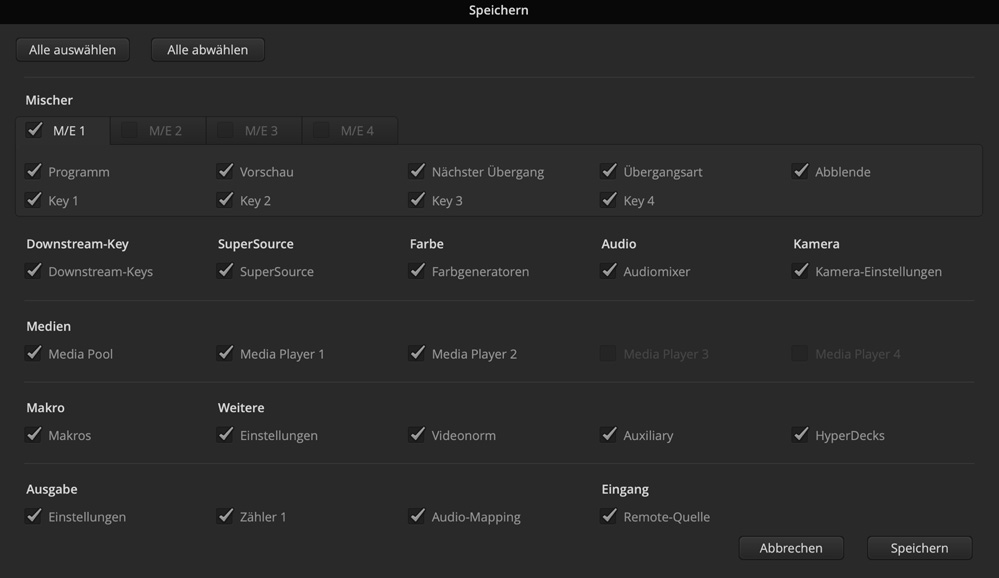Toggle the Abblende checkbox
Viewport: 999px width, 578px height.
click(801, 171)
